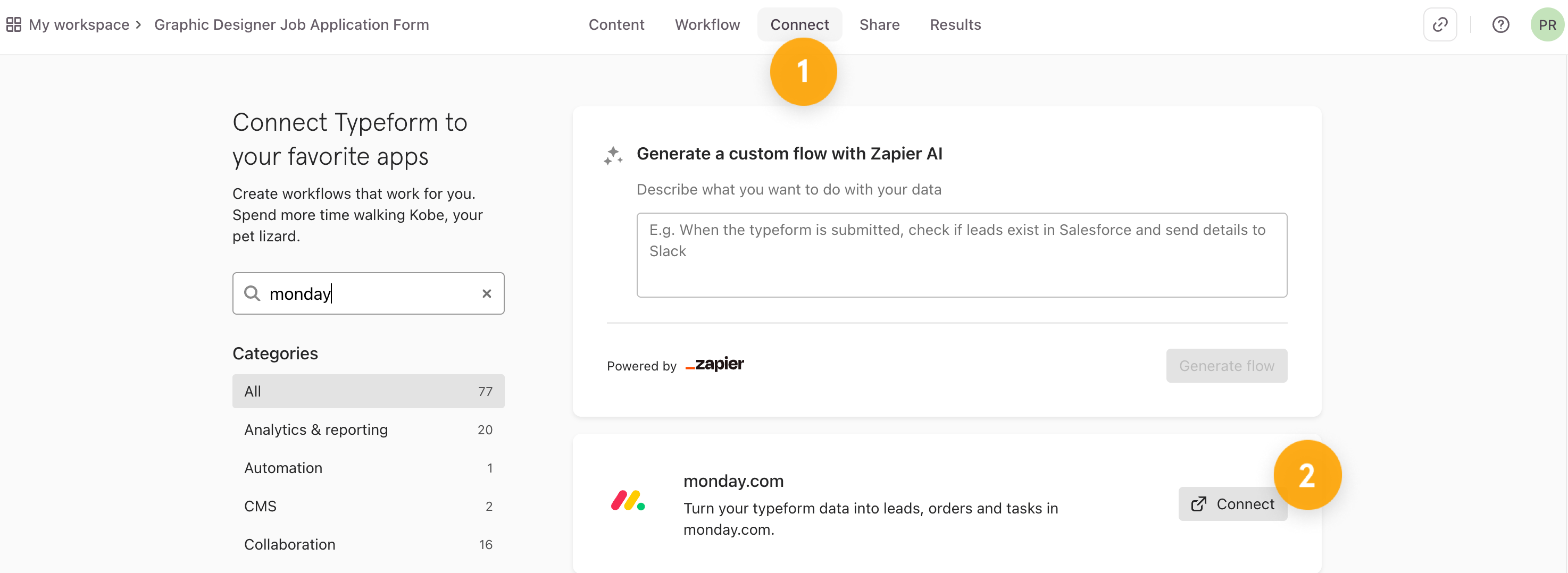Click the Generate flow button
The image size is (1568, 573).
coord(1226,366)
